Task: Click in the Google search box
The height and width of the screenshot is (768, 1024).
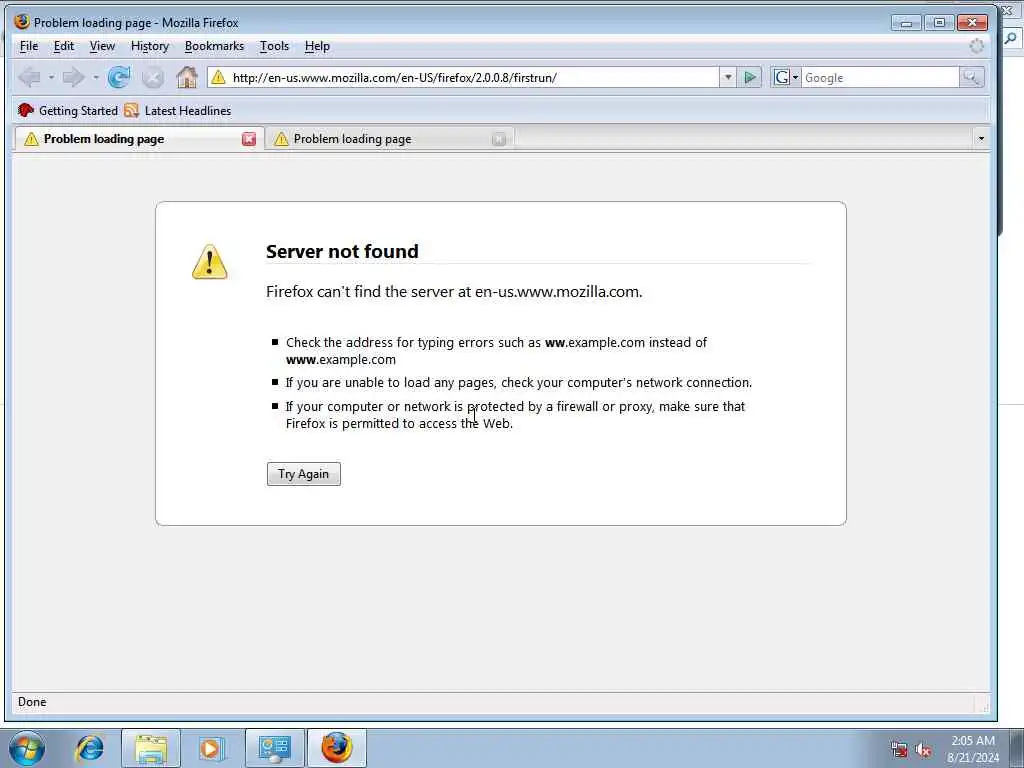Action: pyautogui.click(x=880, y=78)
